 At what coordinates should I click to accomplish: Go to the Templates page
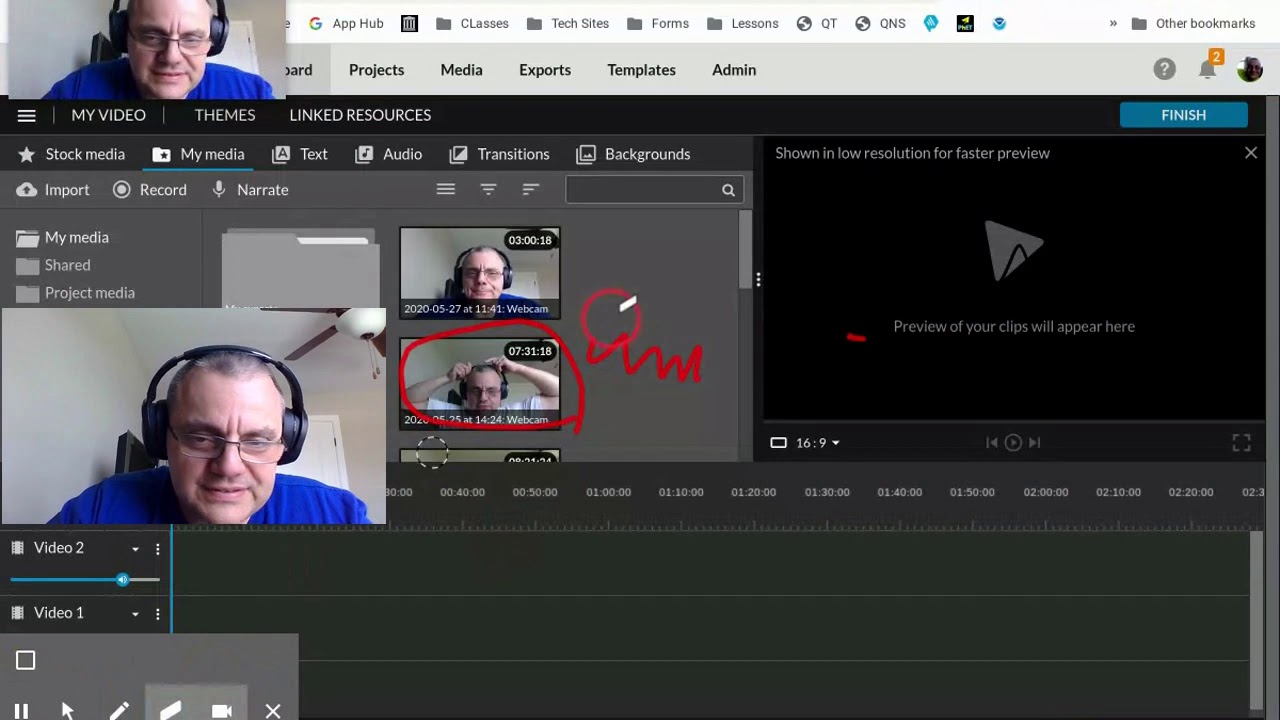tap(641, 70)
